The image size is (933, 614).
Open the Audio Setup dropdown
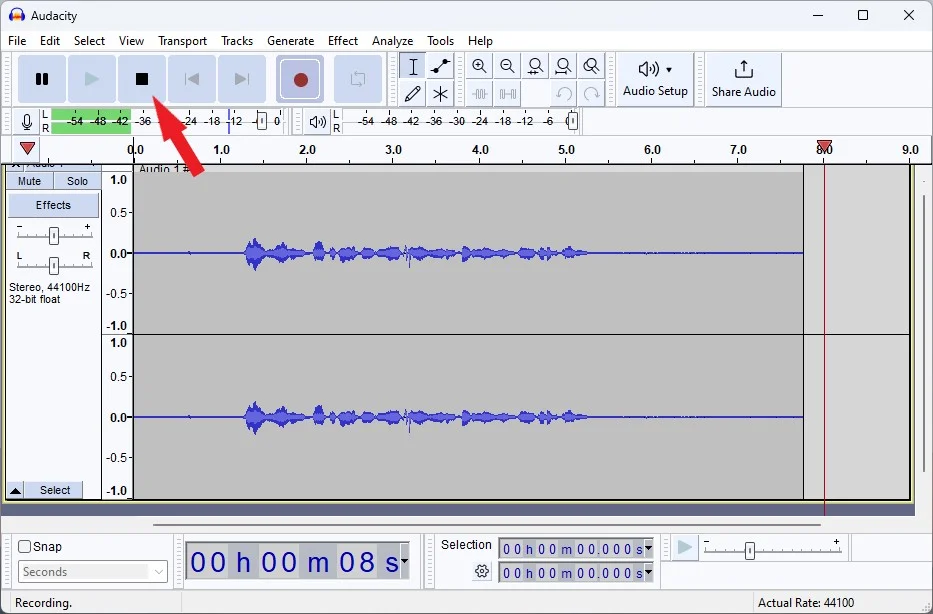pos(655,79)
